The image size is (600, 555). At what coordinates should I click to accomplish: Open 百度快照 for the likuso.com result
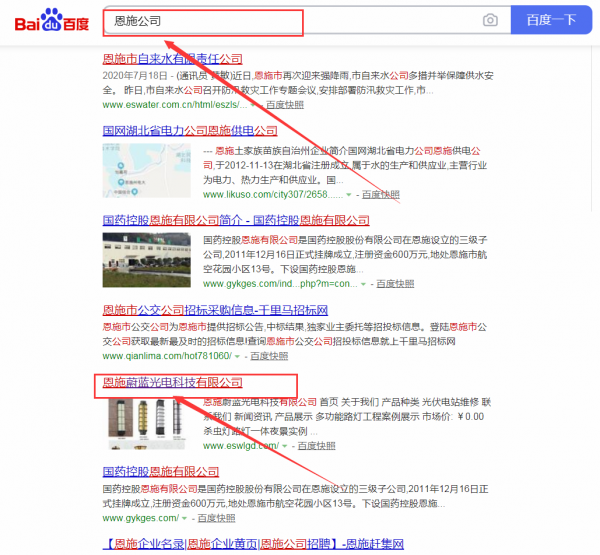[x=380, y=196]
